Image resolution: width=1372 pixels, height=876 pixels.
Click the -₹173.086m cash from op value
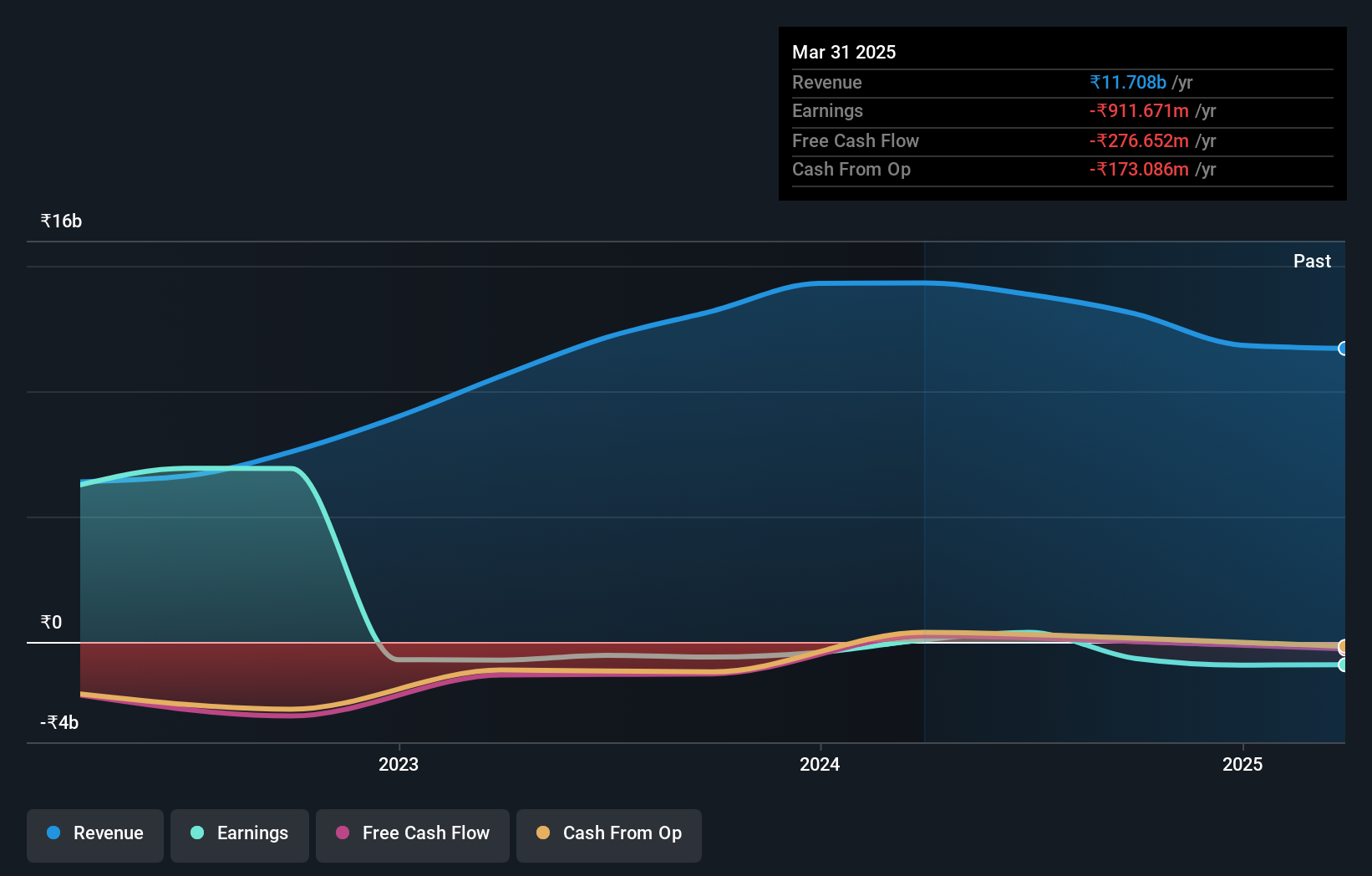(1139, 169)
